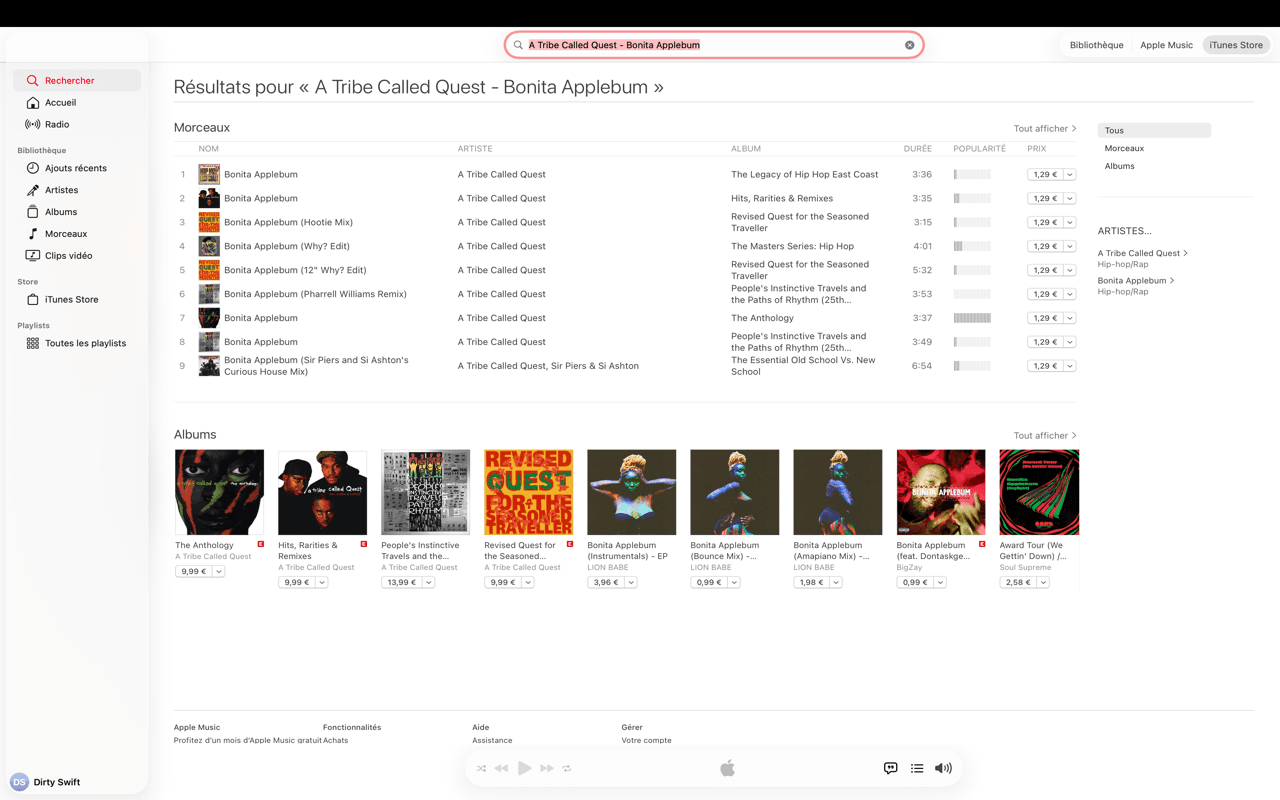Open Rechercher in the sidebar
1280x800 pixels.
click(x=77, y=80)
